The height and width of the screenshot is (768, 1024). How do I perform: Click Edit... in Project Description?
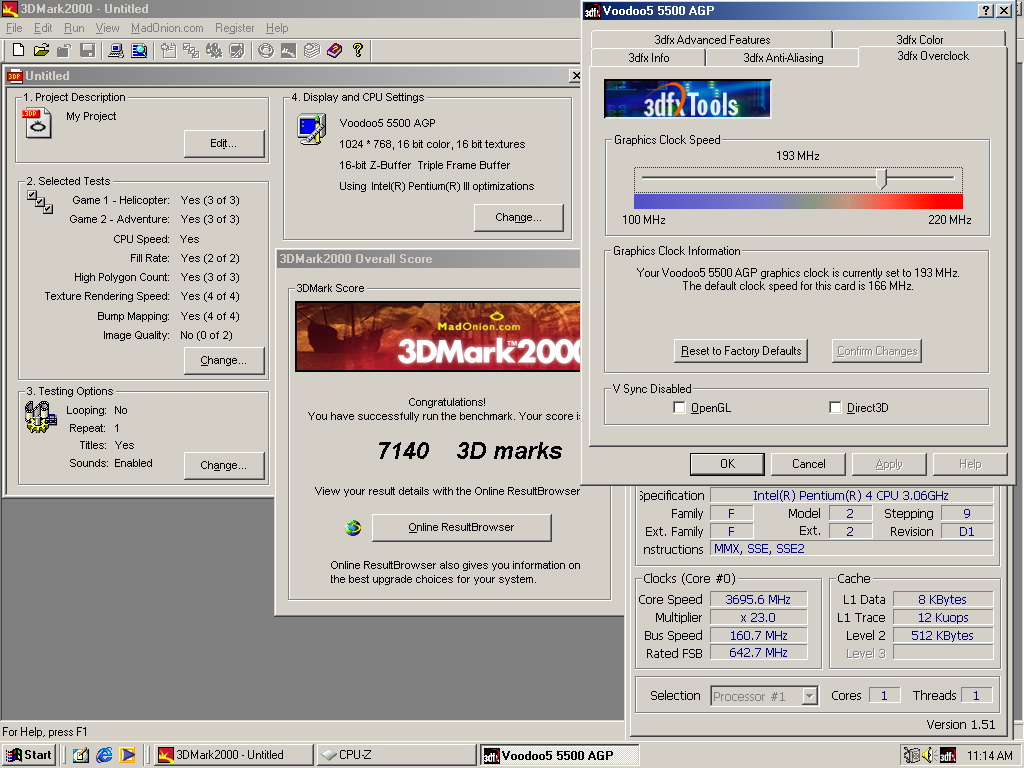[223, 144]
